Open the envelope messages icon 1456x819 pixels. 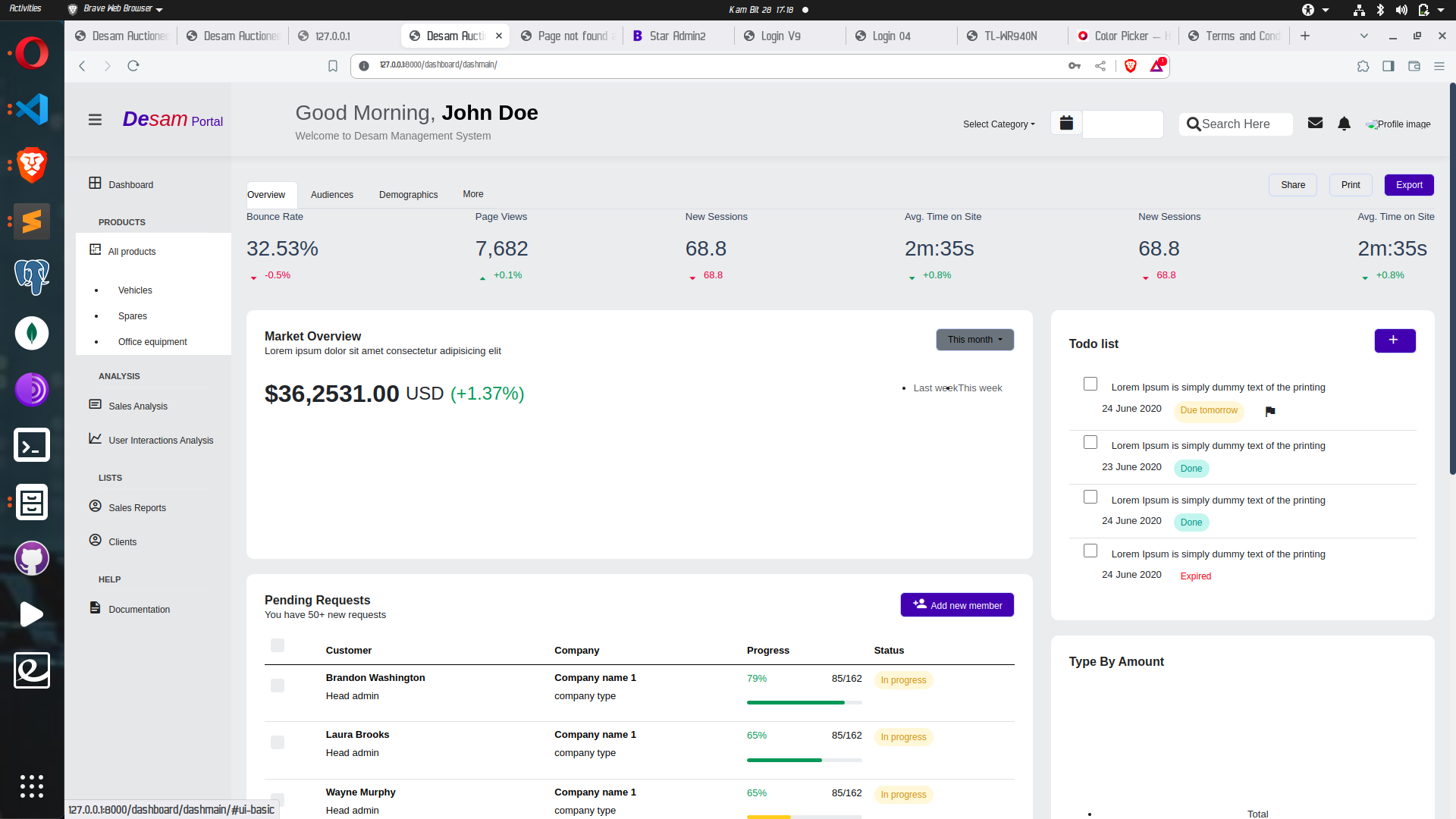pyautogui.click(x=1315, y=123)
